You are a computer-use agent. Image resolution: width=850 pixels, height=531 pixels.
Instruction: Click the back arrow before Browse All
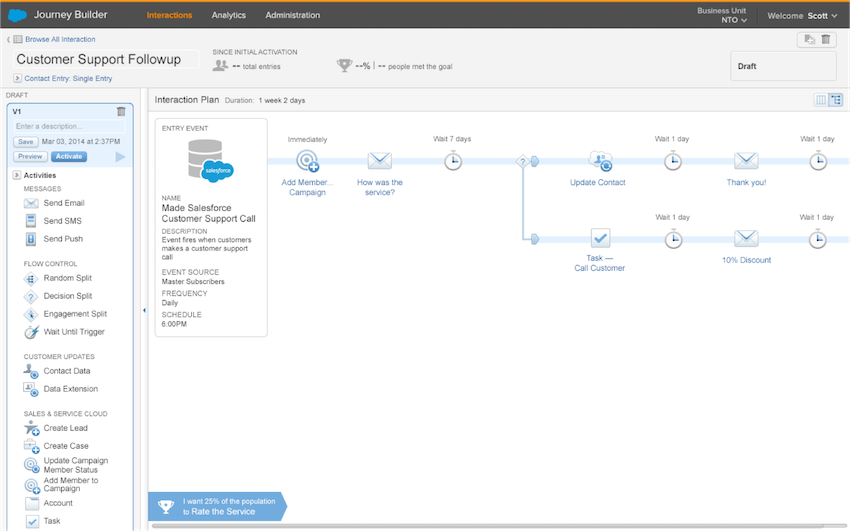click(x=8, y=39)
